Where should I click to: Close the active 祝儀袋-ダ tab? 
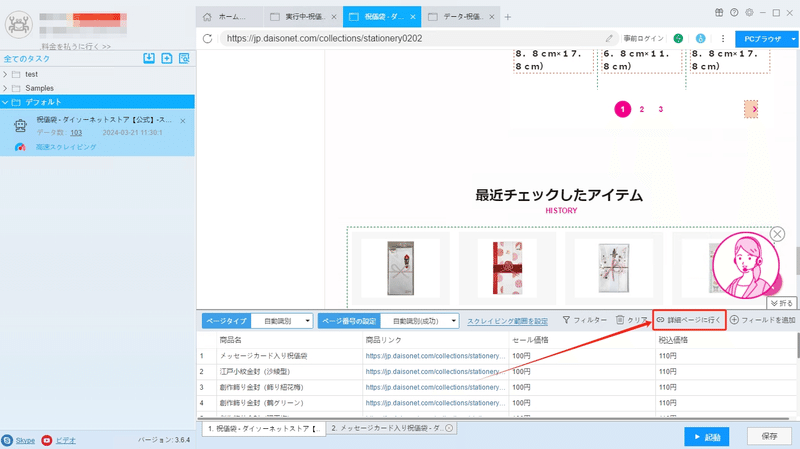click(x=412, y=17)
